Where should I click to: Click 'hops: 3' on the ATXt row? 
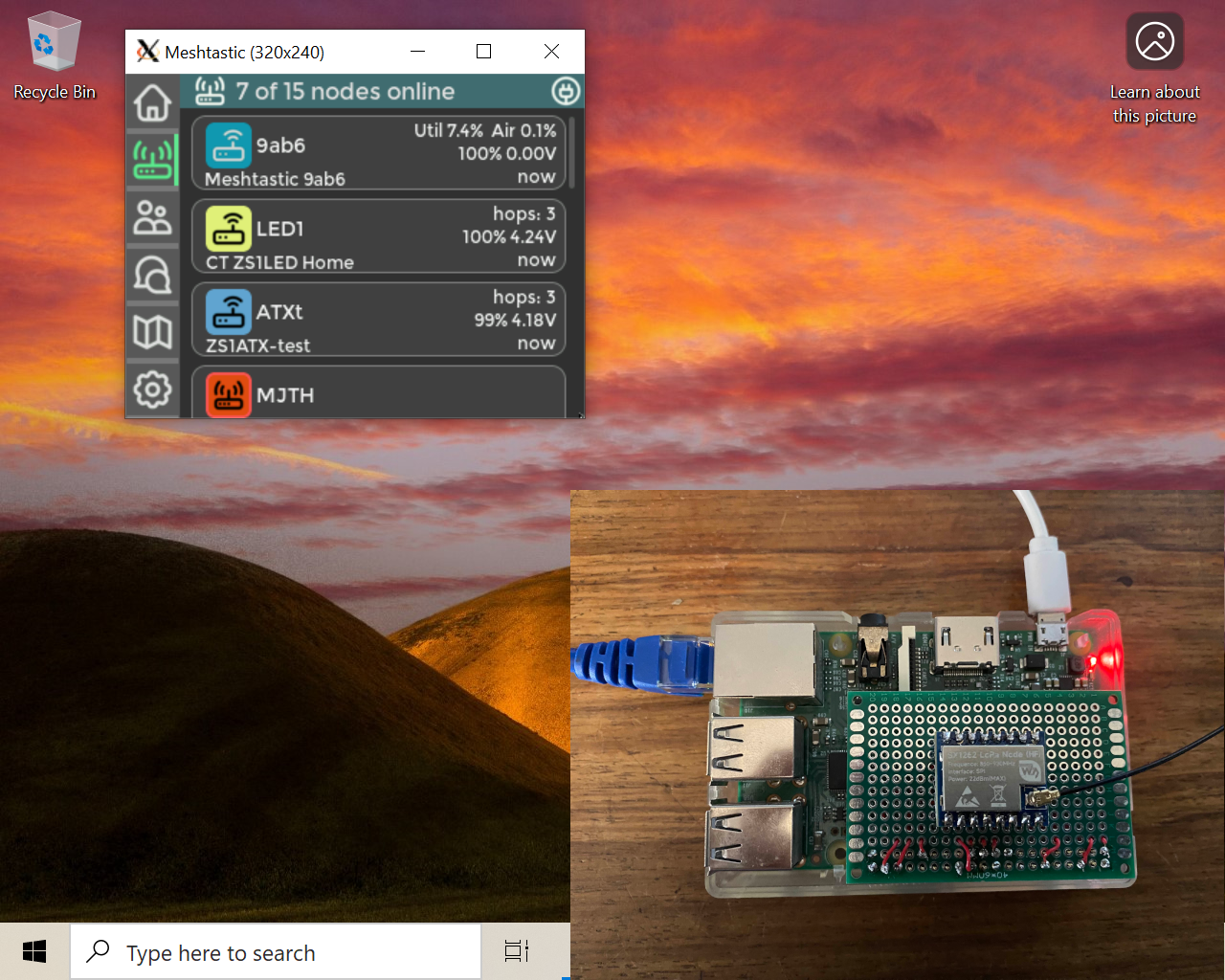523,297
